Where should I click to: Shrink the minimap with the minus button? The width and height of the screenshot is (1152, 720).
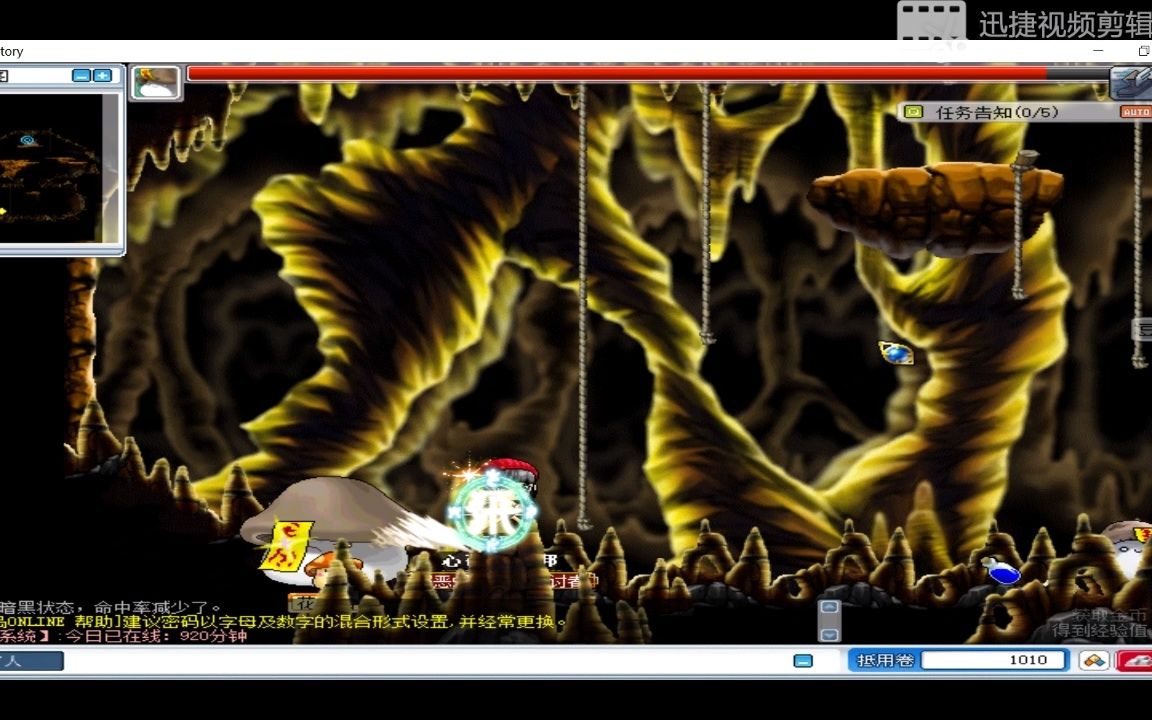pos(82,76)
